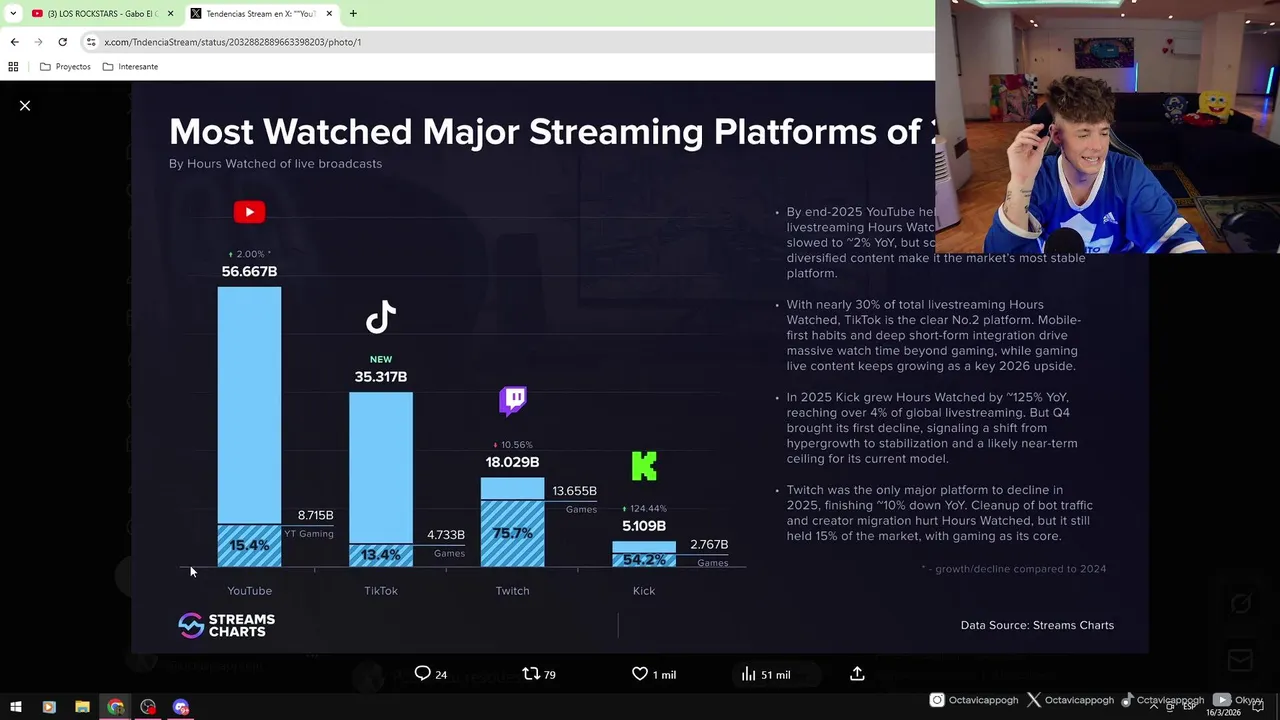Click 'By Hours Watched of live broadcasts' subtitle
This screenshot has height=720, width=1280.
(275, 164)
